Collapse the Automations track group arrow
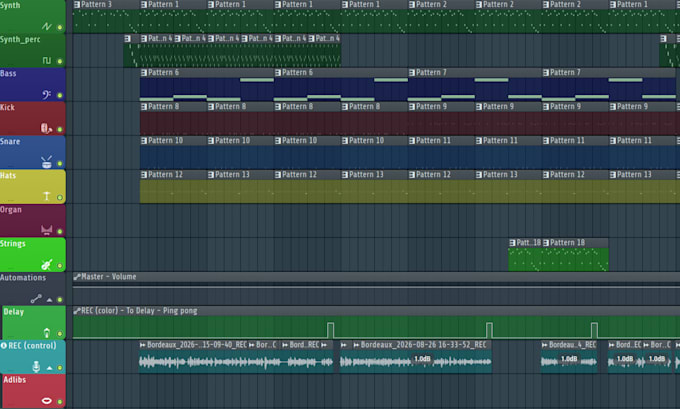 tap(49, 300)
